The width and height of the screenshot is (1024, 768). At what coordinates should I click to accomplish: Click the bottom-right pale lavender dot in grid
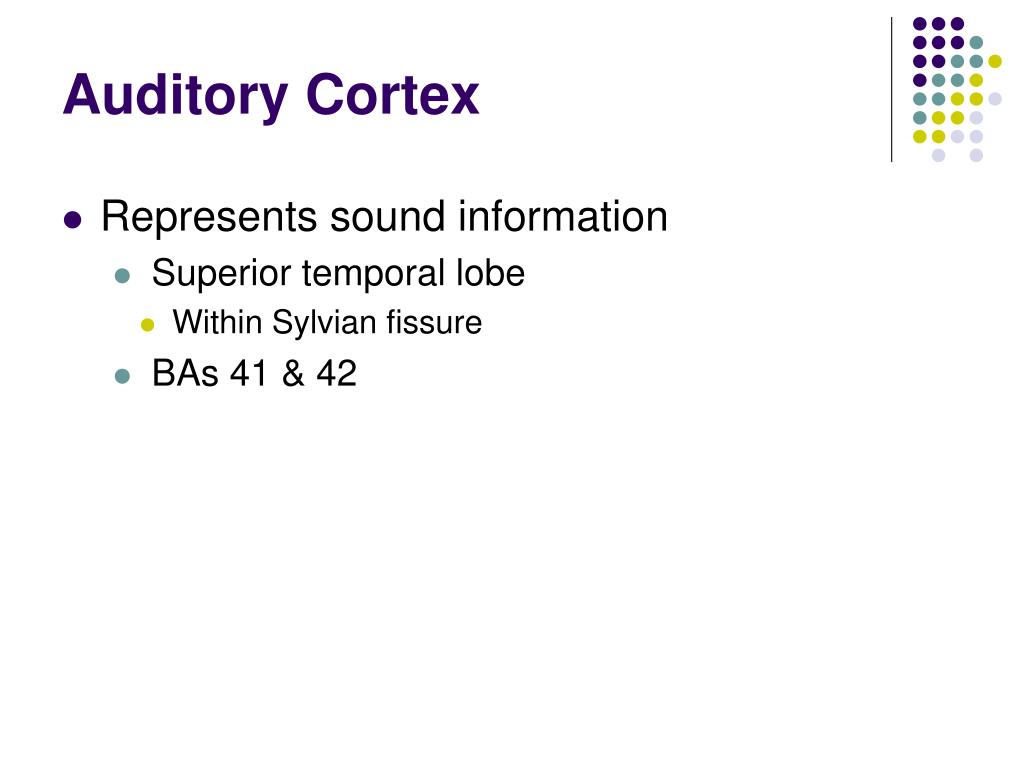(976, 155)
